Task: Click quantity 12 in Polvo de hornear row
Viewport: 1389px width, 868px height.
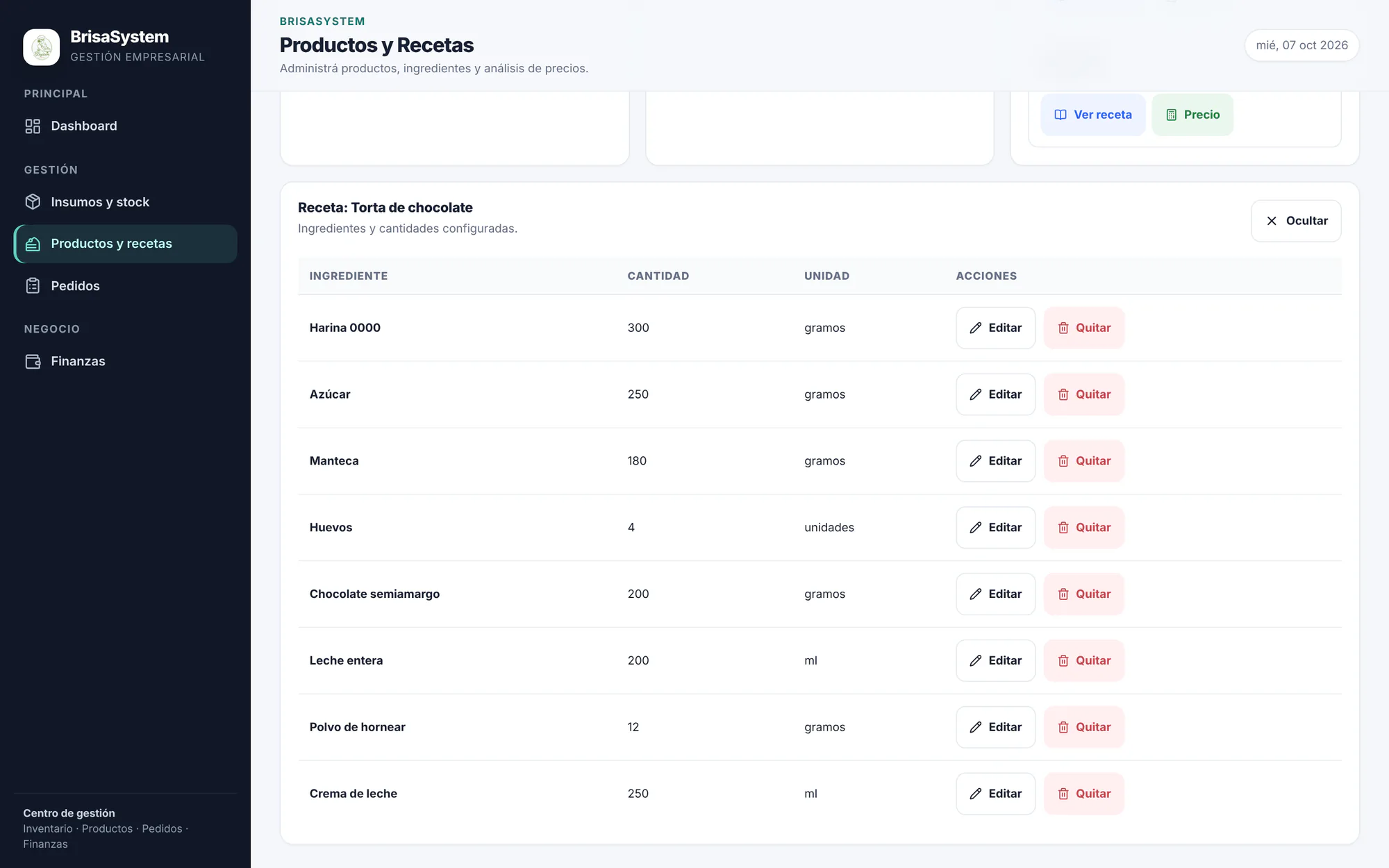Action: pos(633,727)
